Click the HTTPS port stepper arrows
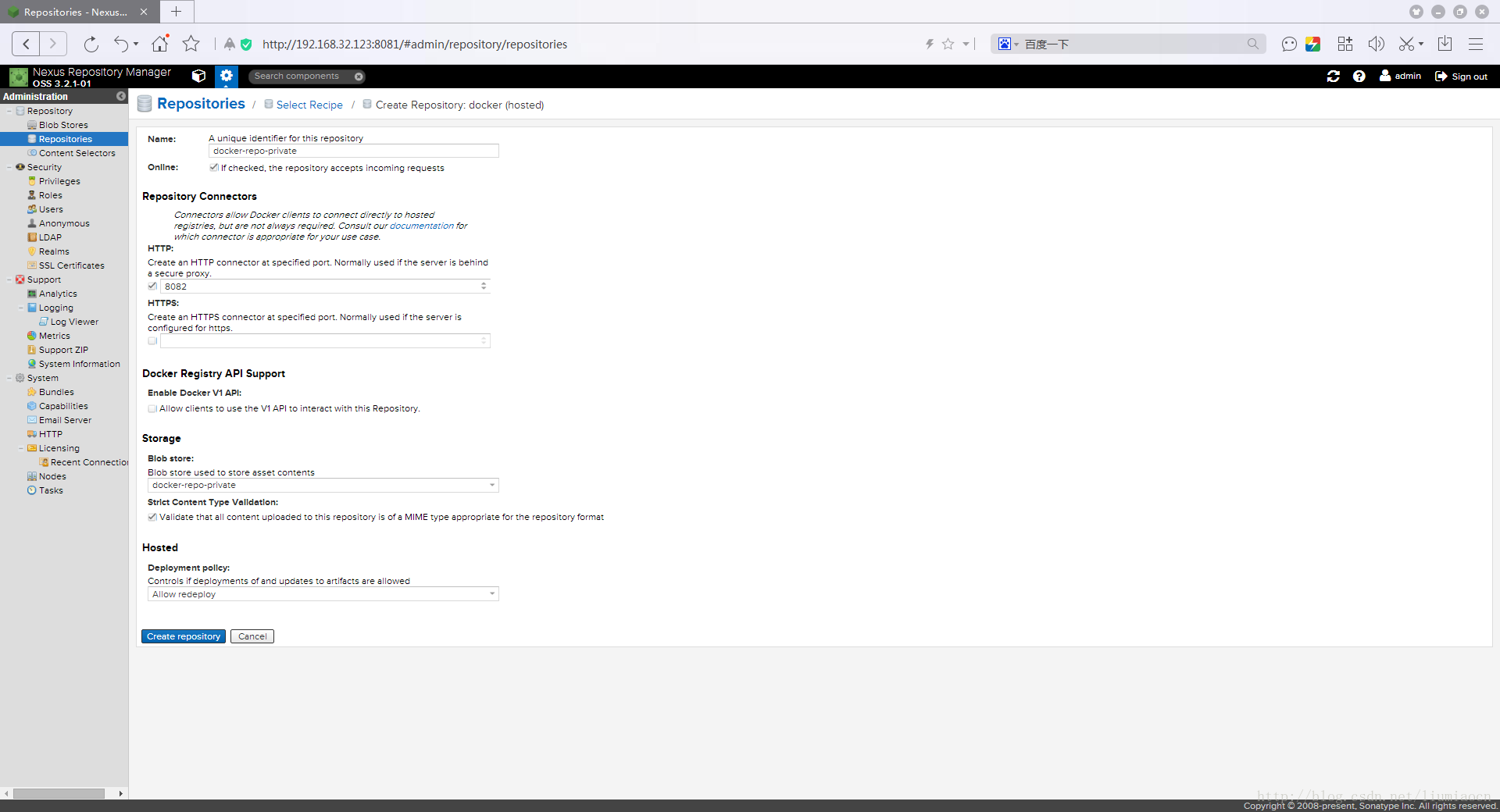The height and width of the screenshot is (812, 1500). [484, 341]
